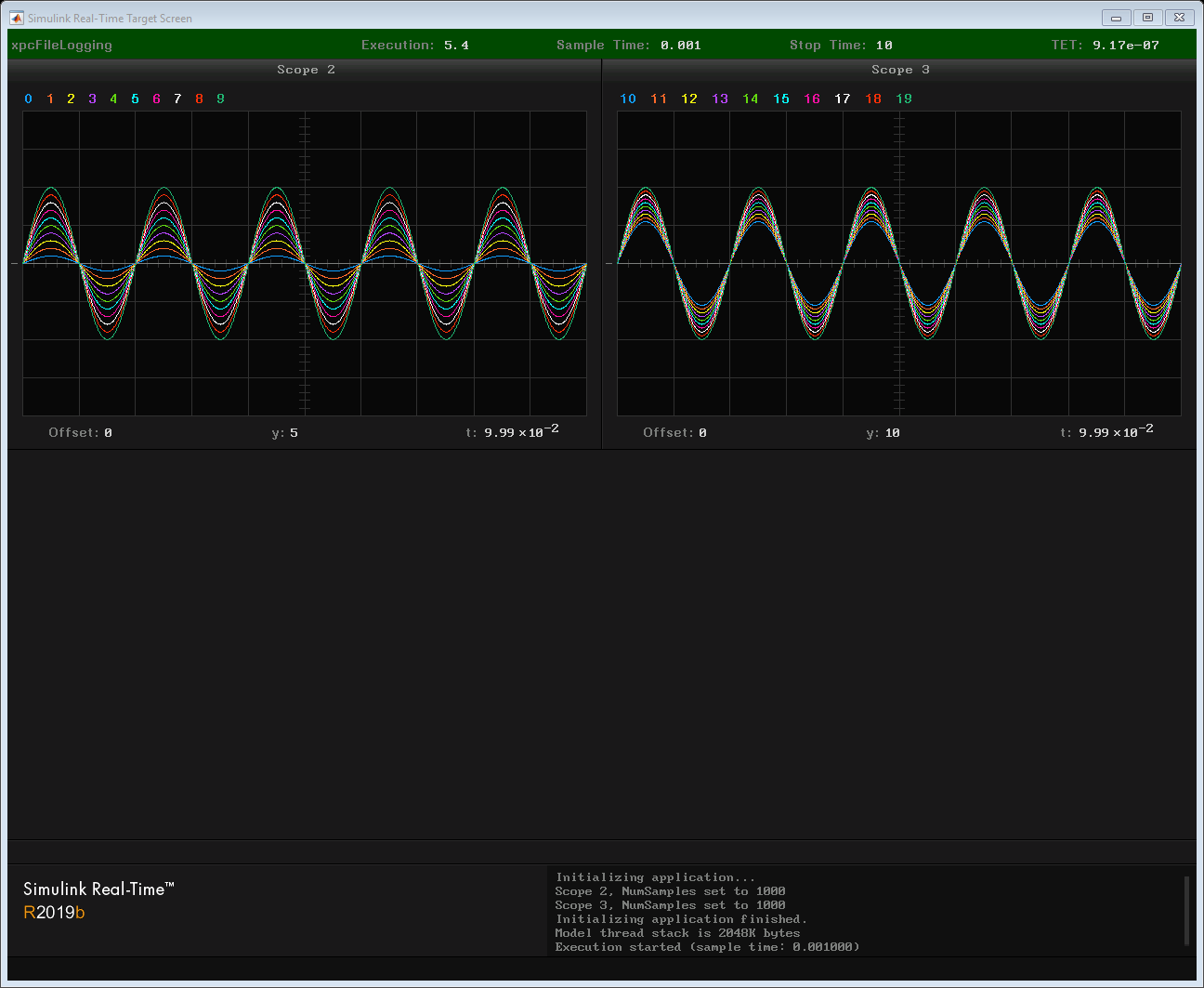The width and height of the screenshot is (1204, 988).
Task: Click signal 0 legend label in Scope 2
Action: coord(29,99)
